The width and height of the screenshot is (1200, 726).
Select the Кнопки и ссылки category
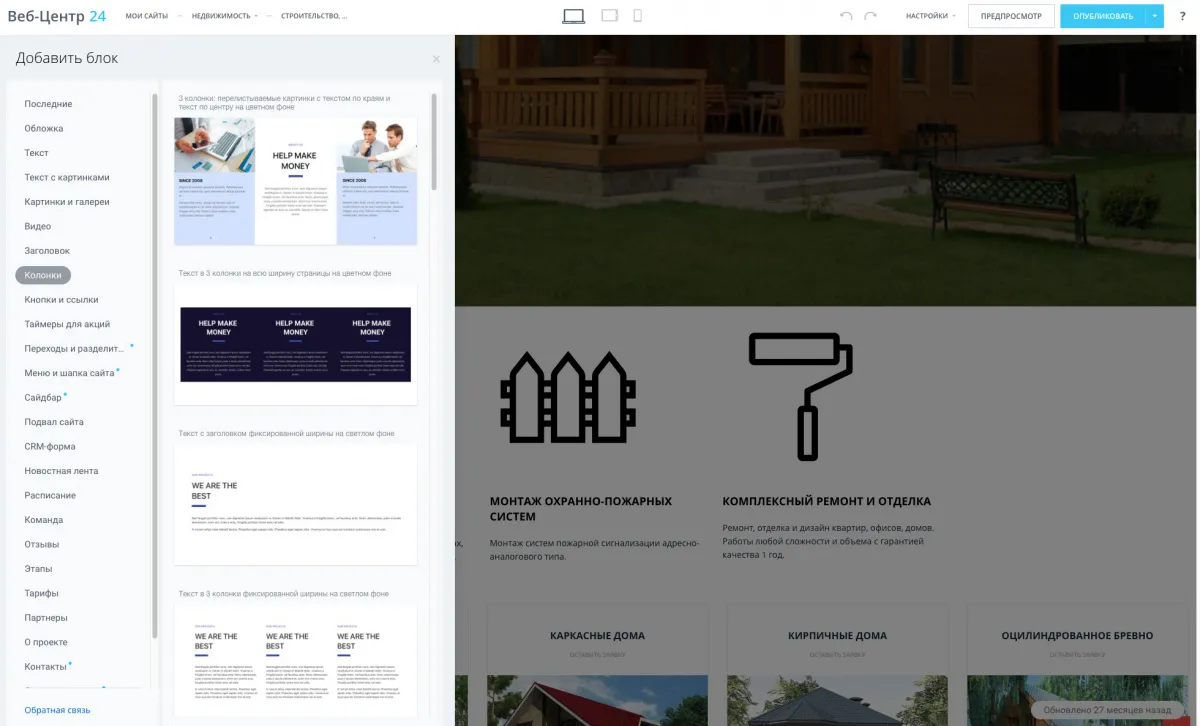tap(61, 300)
